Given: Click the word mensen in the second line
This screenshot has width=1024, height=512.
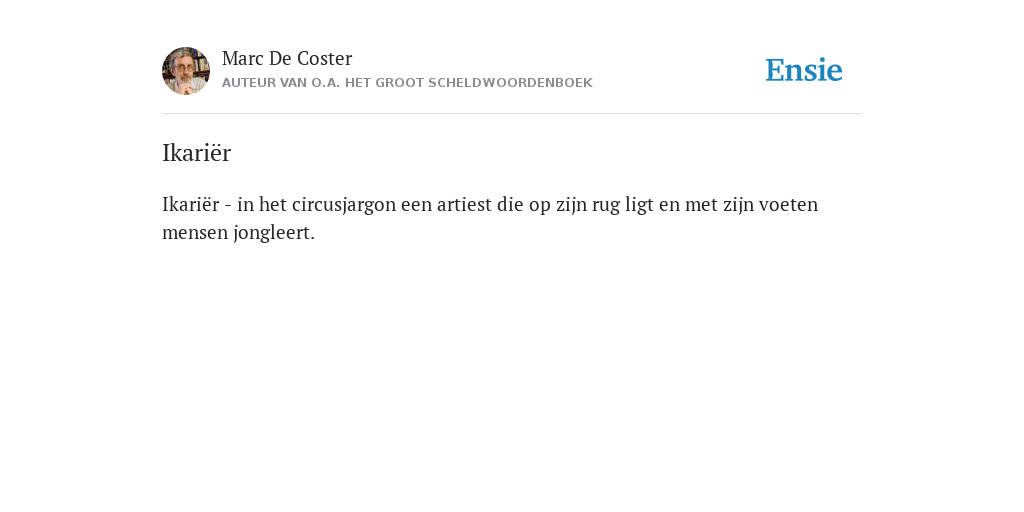Looking at the screenshot, I should click(195, 232).
